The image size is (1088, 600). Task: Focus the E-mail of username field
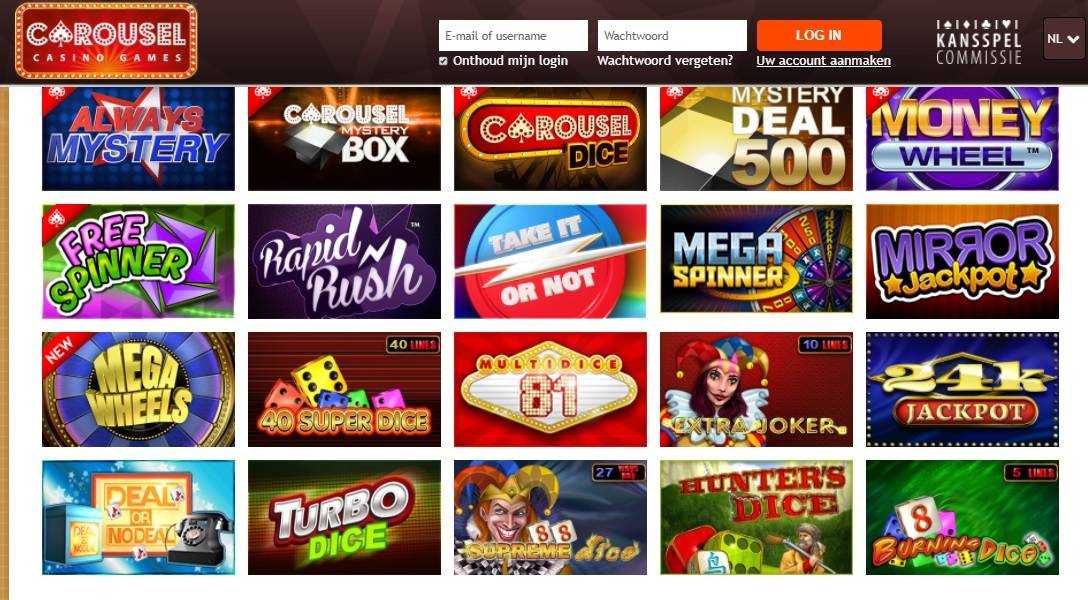pos(513,35)
